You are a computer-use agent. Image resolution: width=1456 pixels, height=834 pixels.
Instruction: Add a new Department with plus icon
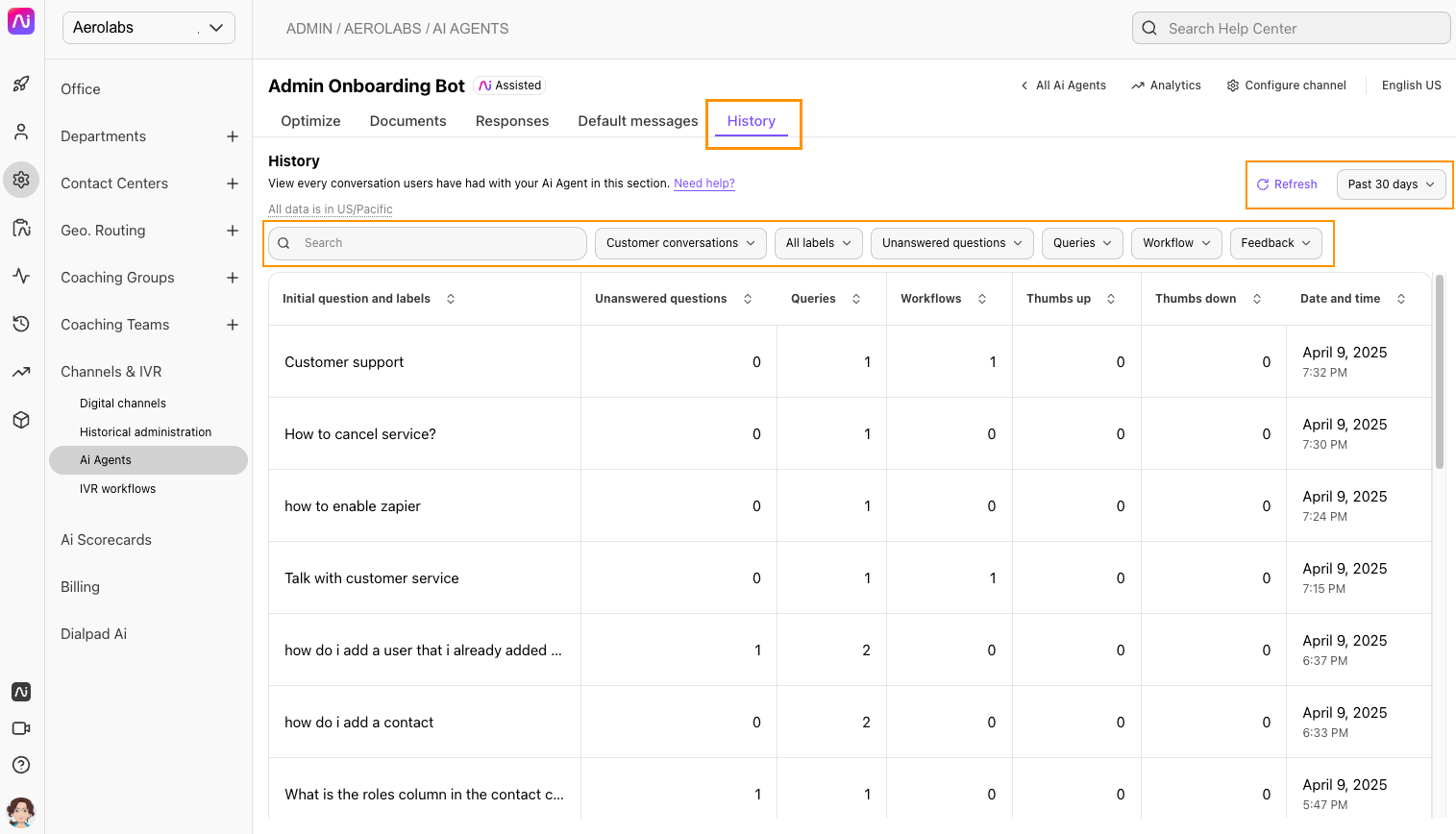pos(233,136)
